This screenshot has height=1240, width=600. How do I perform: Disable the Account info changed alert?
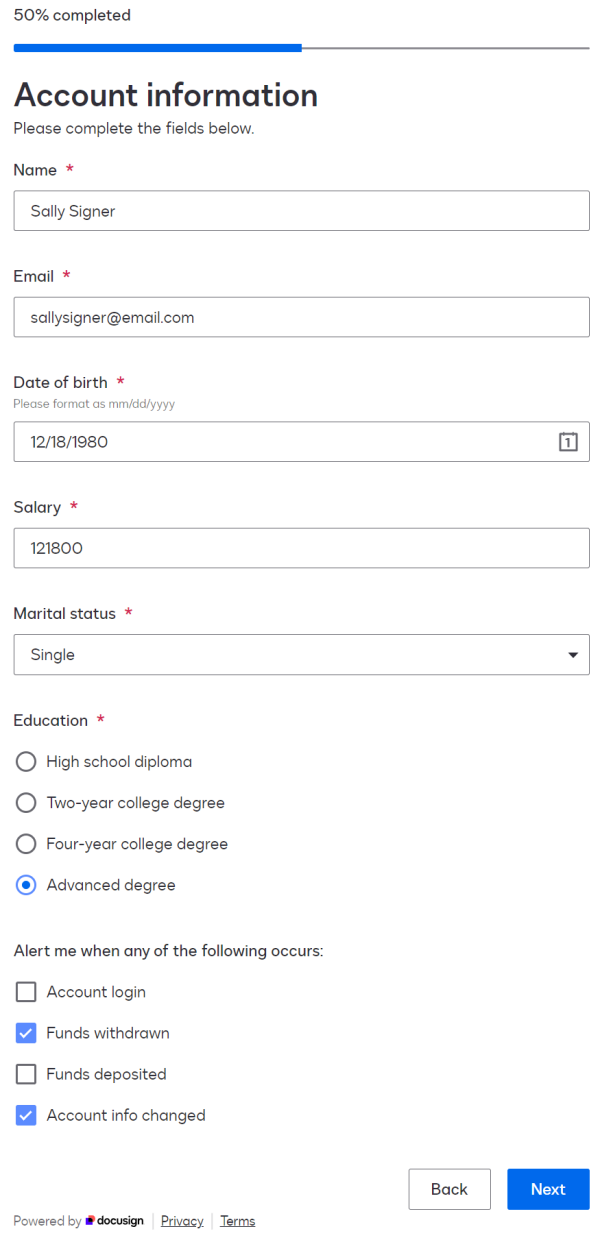pos(25,1114)
